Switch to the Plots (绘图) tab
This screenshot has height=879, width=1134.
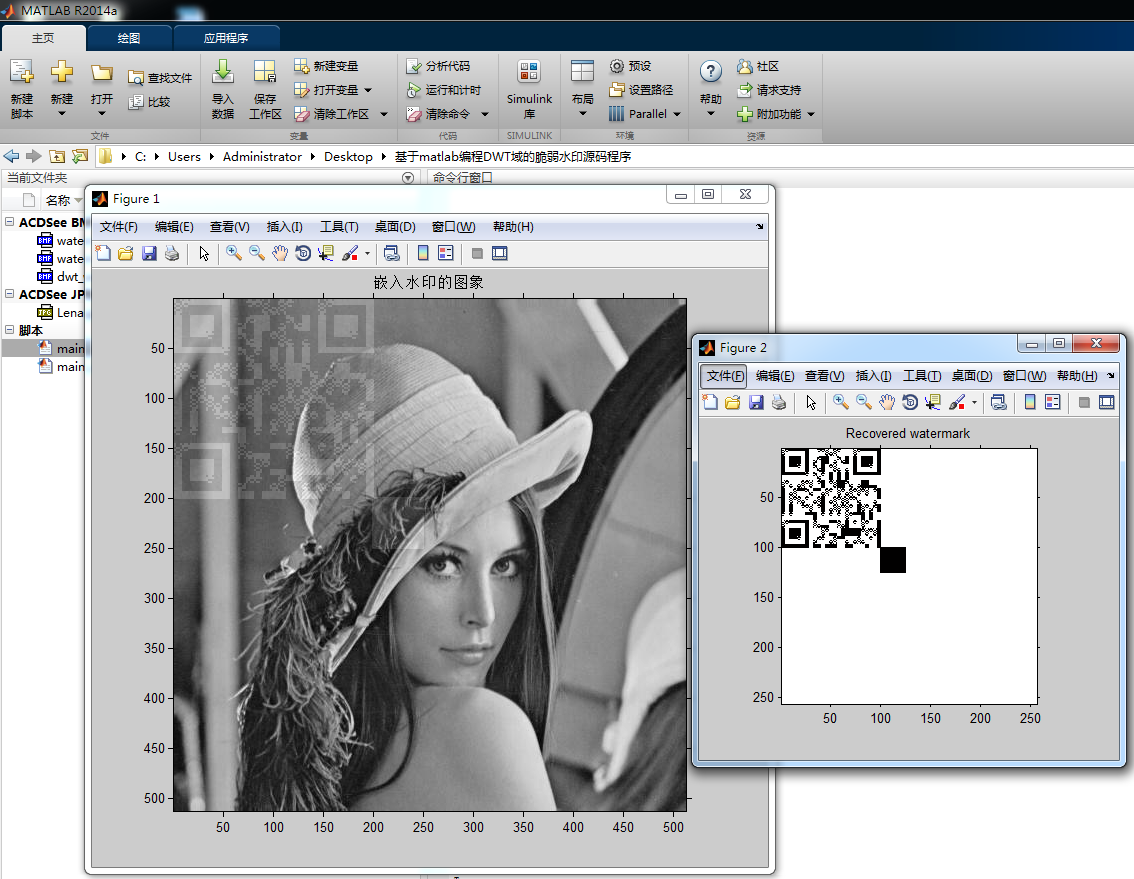point(129,38)
